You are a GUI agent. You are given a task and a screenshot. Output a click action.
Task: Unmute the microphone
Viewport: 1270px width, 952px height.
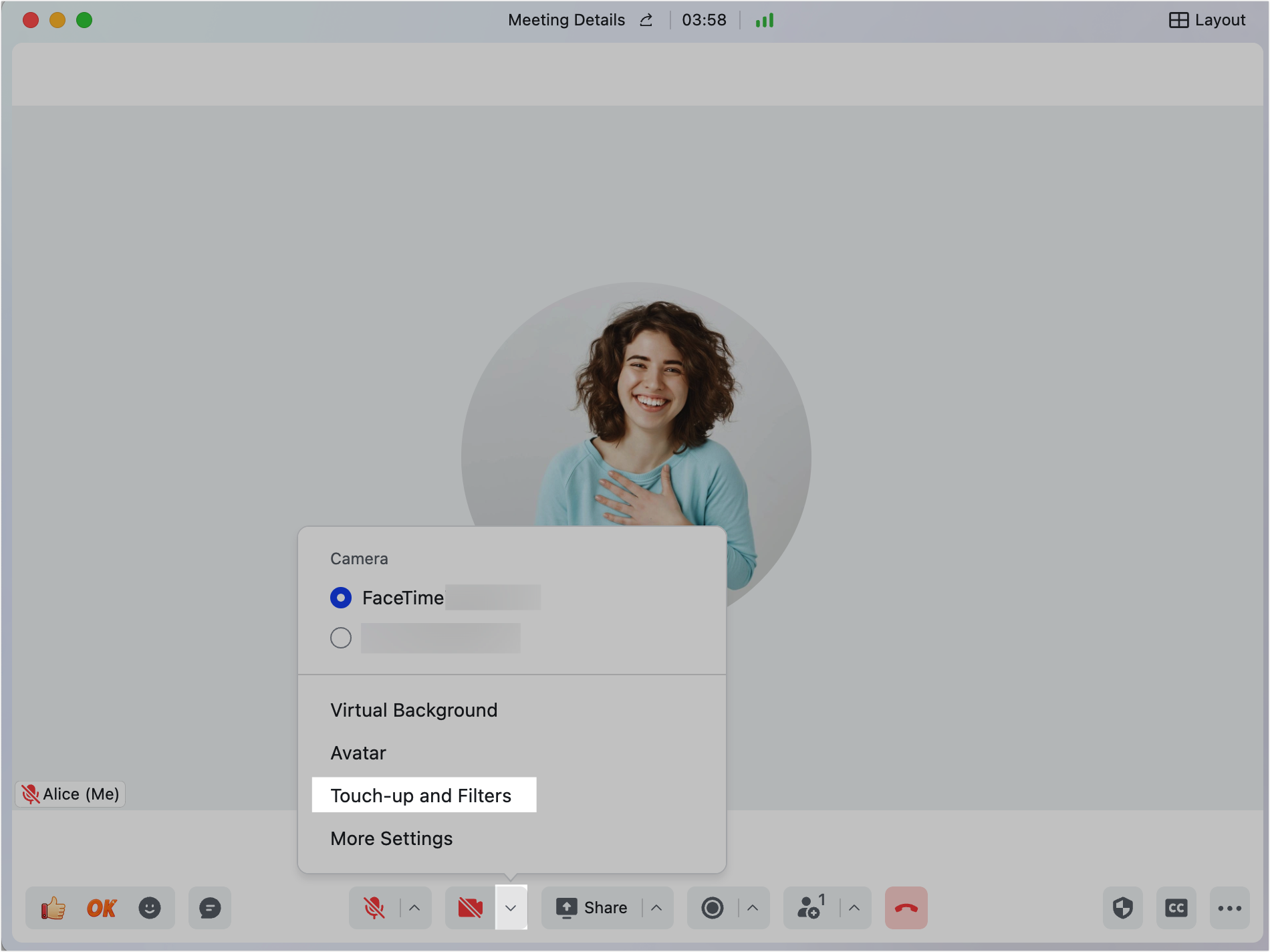click(x=374, y=908)
